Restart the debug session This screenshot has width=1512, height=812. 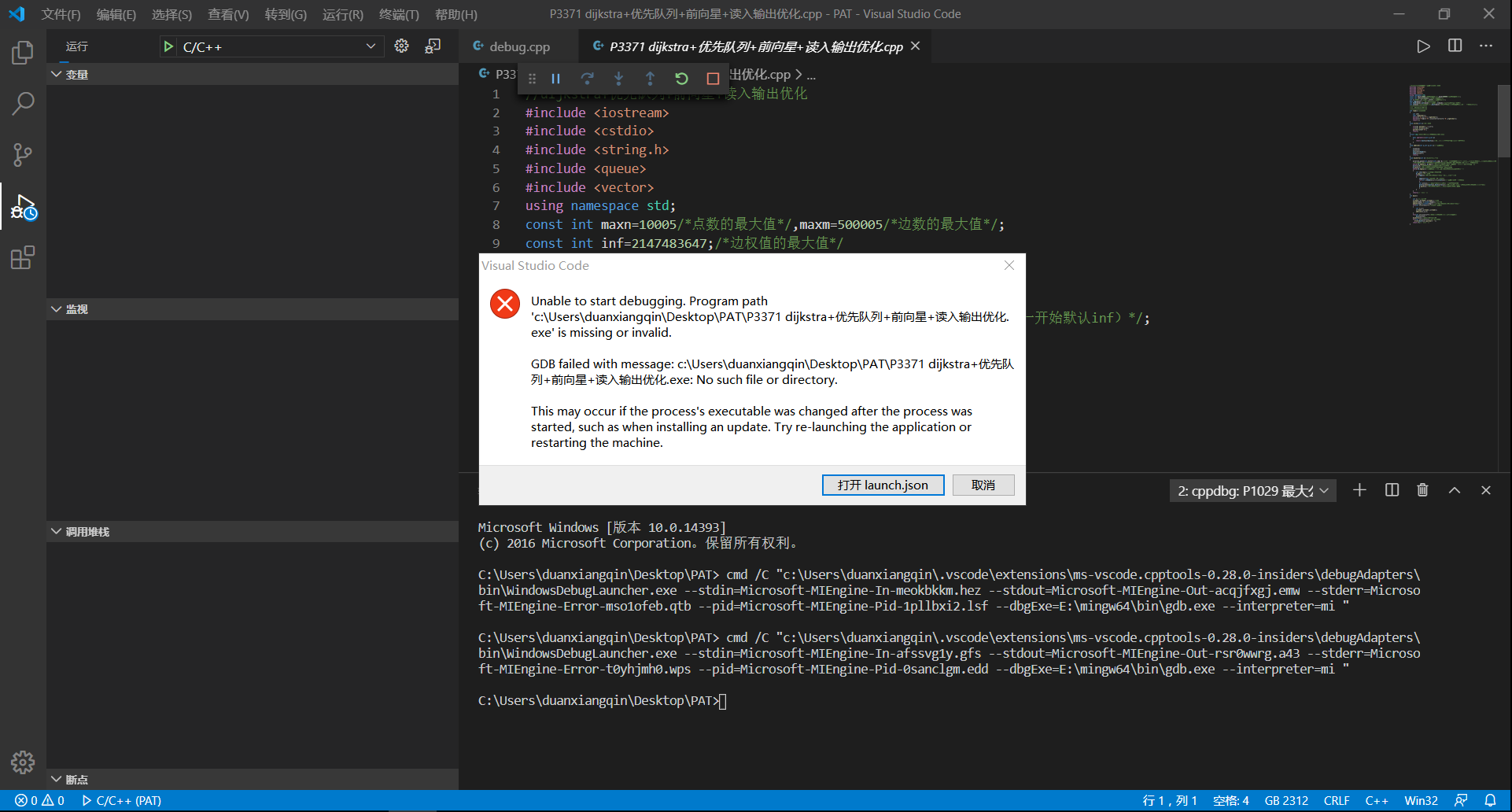pos(681,79)
